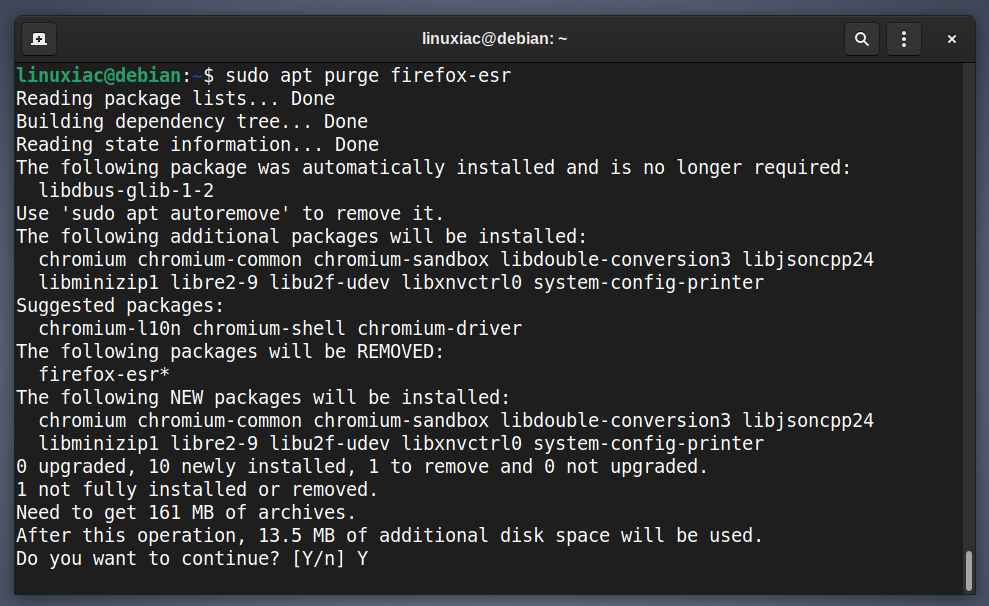Screen dimensions: 989x606
Task: Click the firefox-esr* removal entry
Action: (x=104, y=375)
